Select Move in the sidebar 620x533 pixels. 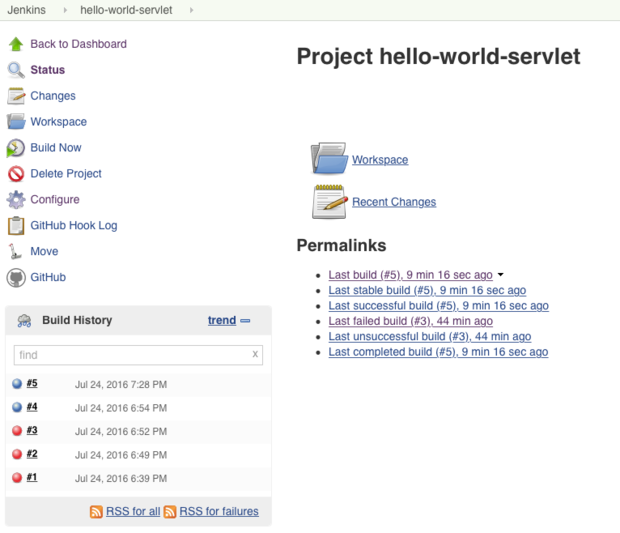(44, 251)
